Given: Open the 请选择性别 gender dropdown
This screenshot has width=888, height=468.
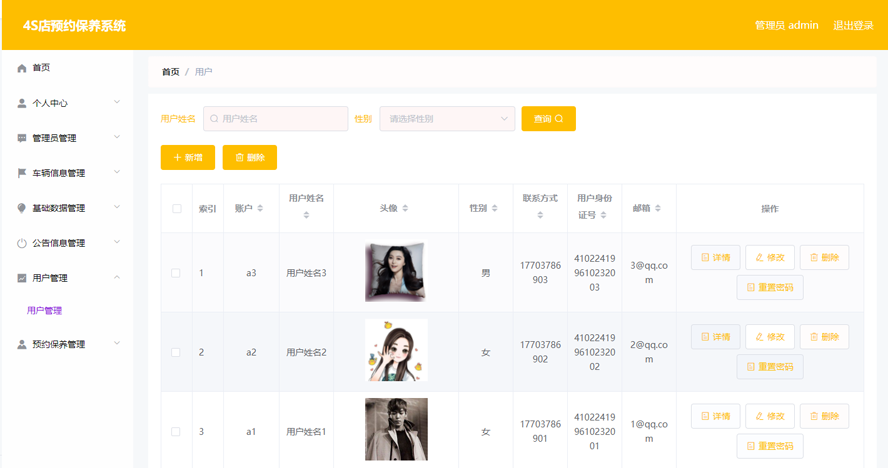Looking at the screenshot, I should 447,119.
